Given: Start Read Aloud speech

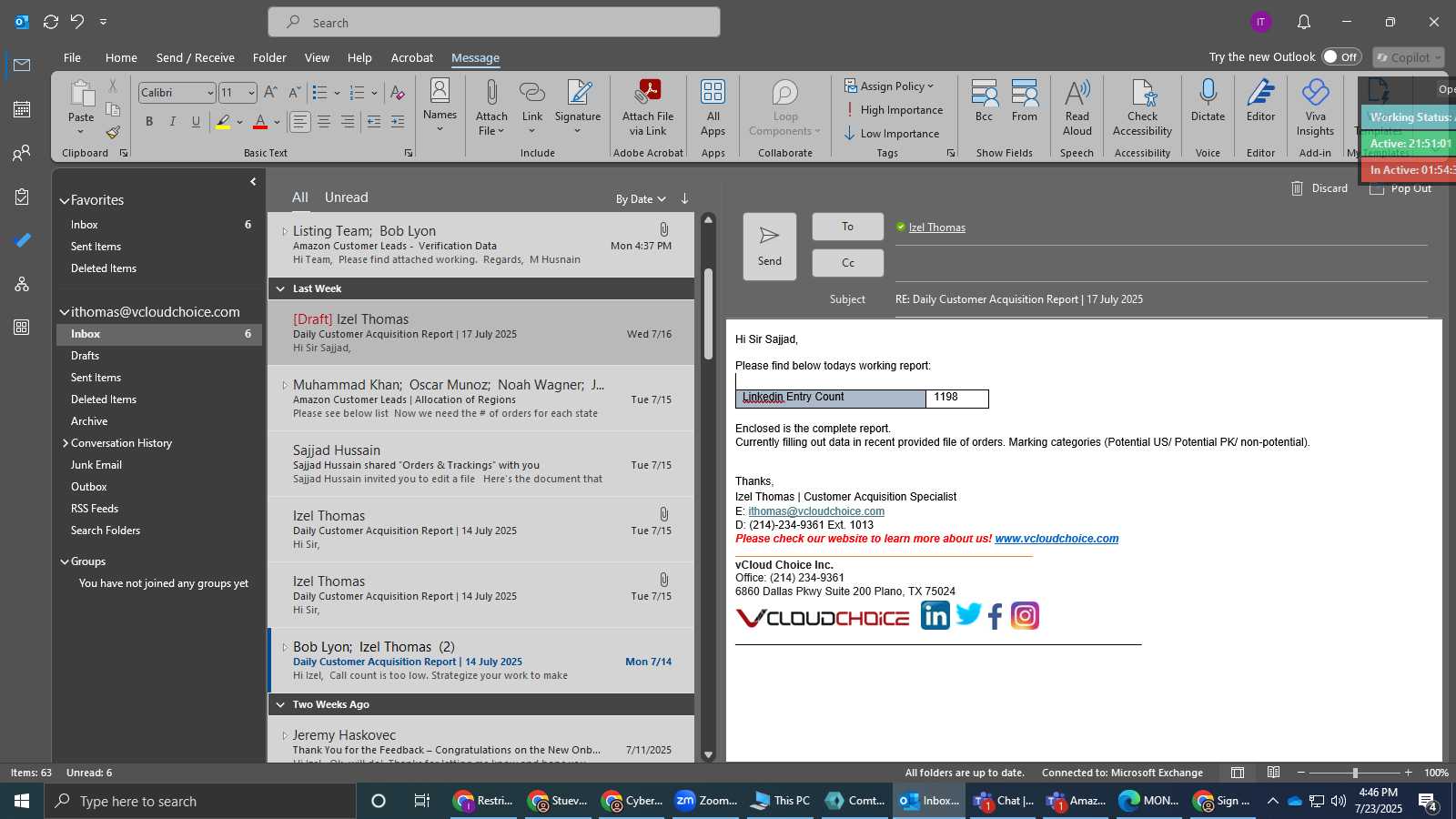Looking at the screenshot, I should tap(1077, 107).
